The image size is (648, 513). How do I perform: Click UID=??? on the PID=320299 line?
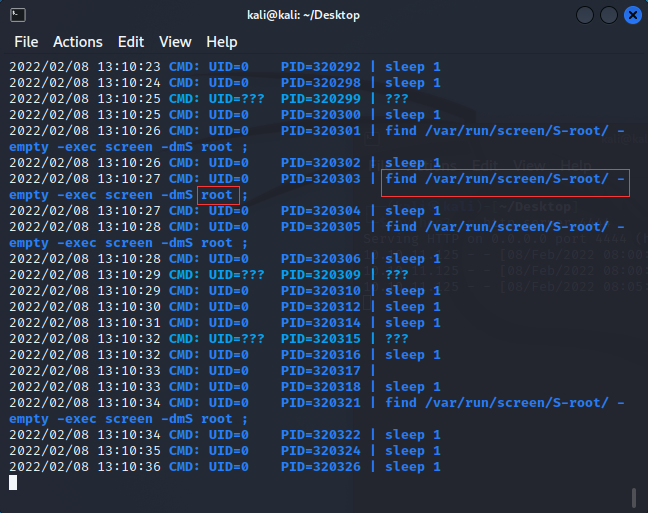tap(236, 99)
